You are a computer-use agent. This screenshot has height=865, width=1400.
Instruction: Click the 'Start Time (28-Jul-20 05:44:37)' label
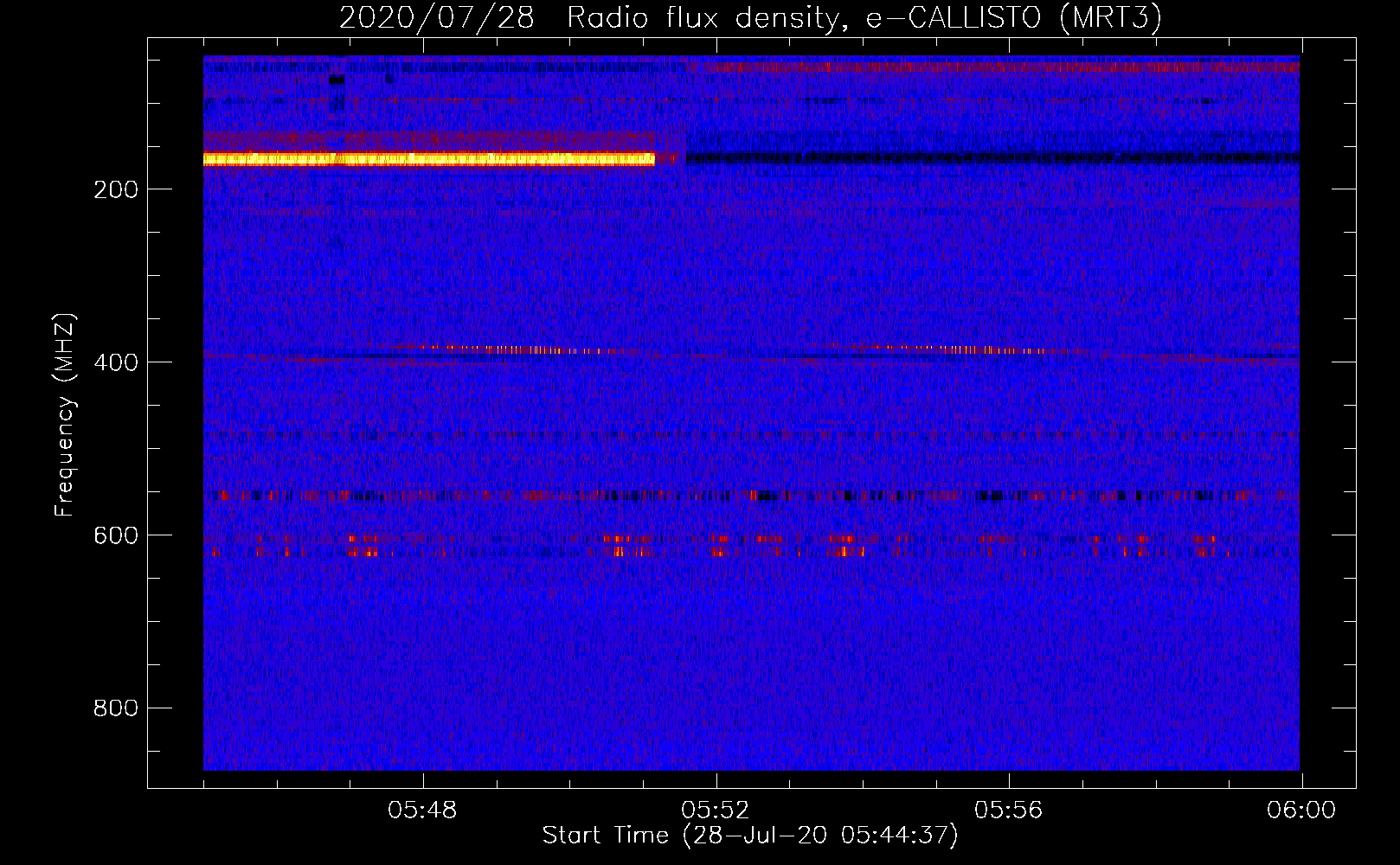(750, 836)
